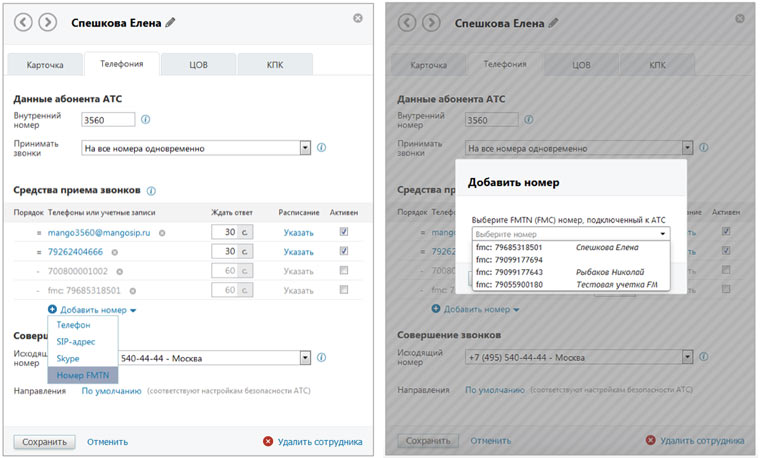This screenshot has width=760, height=458.
Task: Switch to the "Карточка" tab in left panel
Action: tap(43, 65)
